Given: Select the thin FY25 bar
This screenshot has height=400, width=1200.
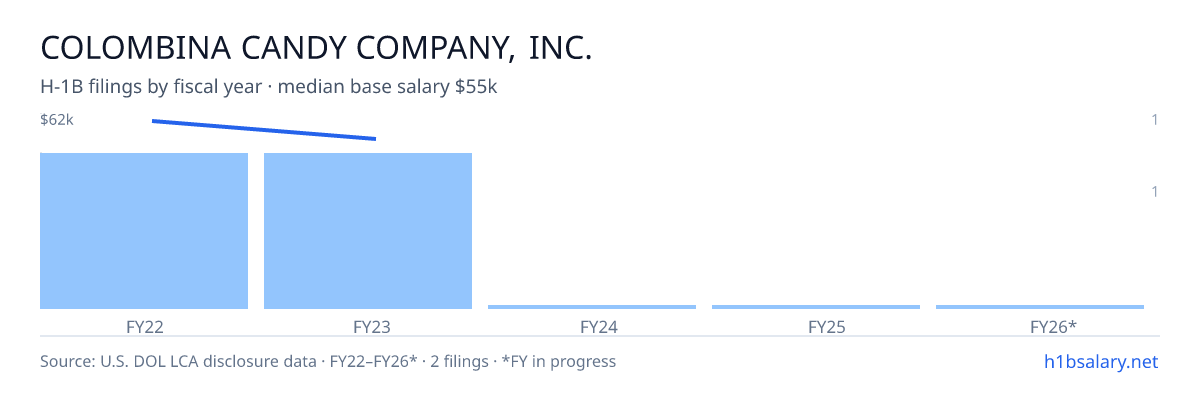Looking at the screenshot, I should coord(816,307).
